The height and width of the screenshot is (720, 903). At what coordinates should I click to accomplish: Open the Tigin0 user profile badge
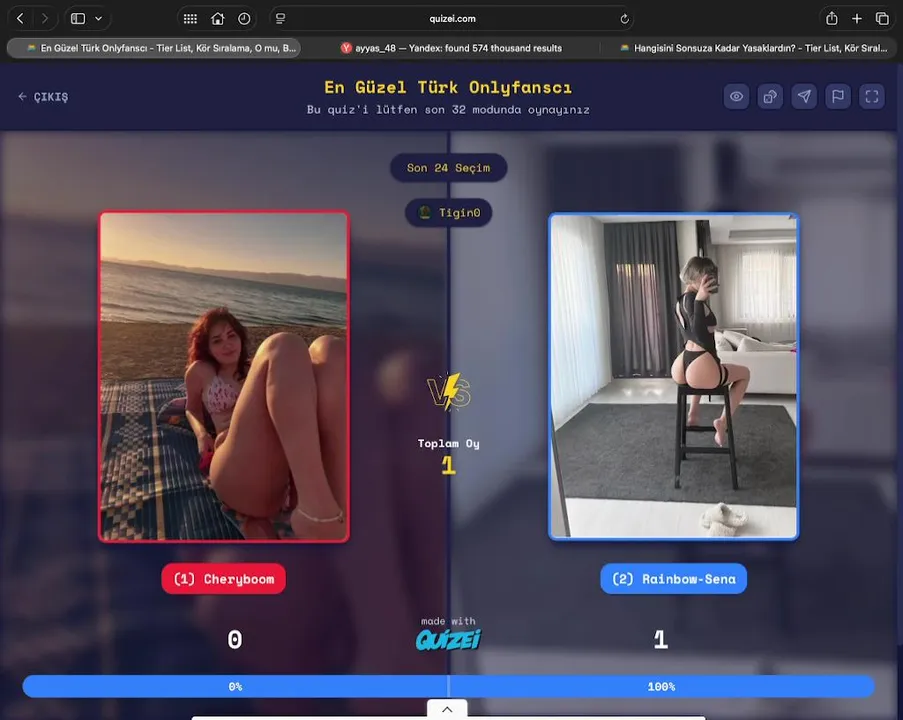click(449, 213)
